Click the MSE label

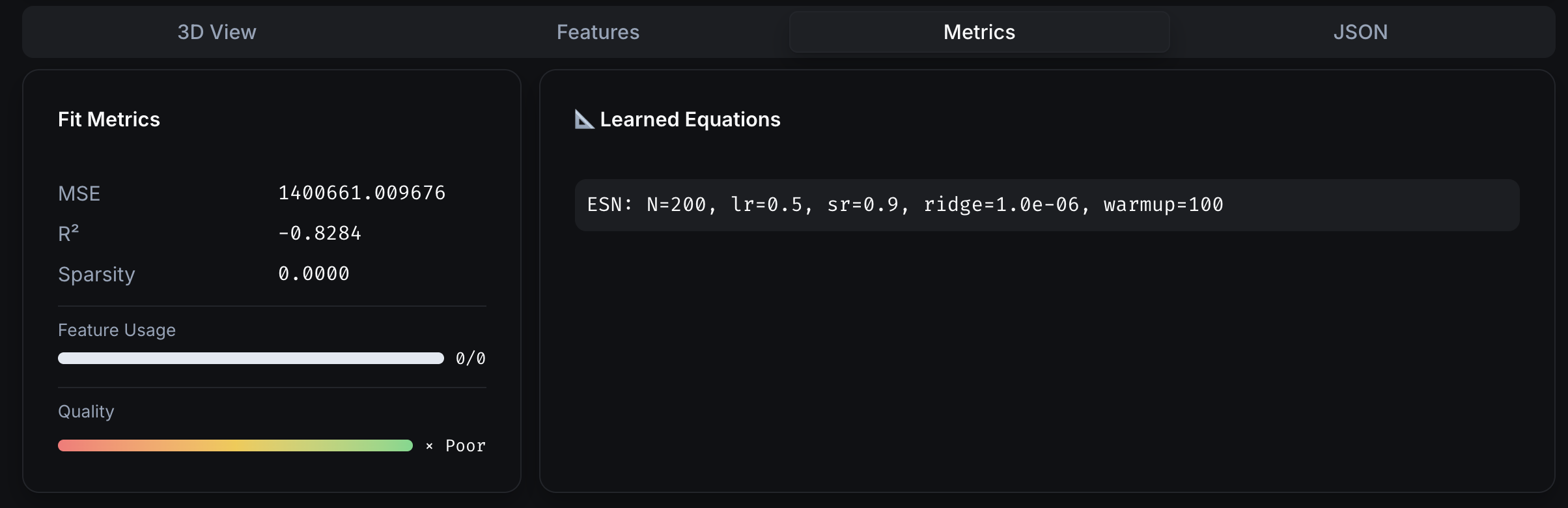click(x=79, y=193)
